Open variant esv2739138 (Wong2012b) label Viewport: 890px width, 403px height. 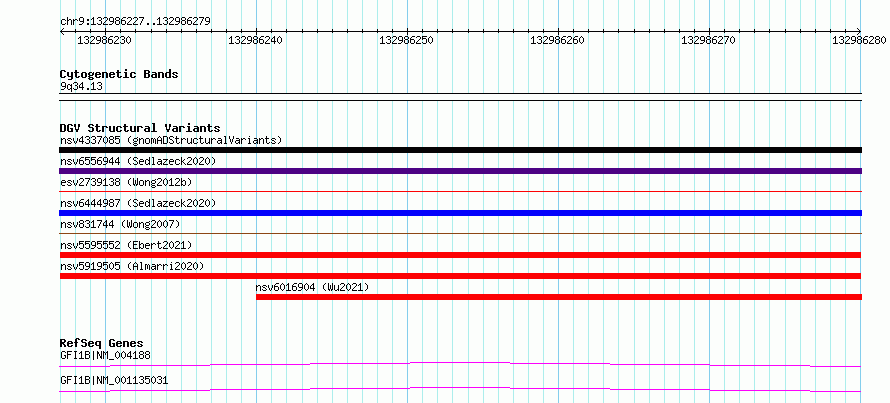pyautogui.click(x=126, y=182)
